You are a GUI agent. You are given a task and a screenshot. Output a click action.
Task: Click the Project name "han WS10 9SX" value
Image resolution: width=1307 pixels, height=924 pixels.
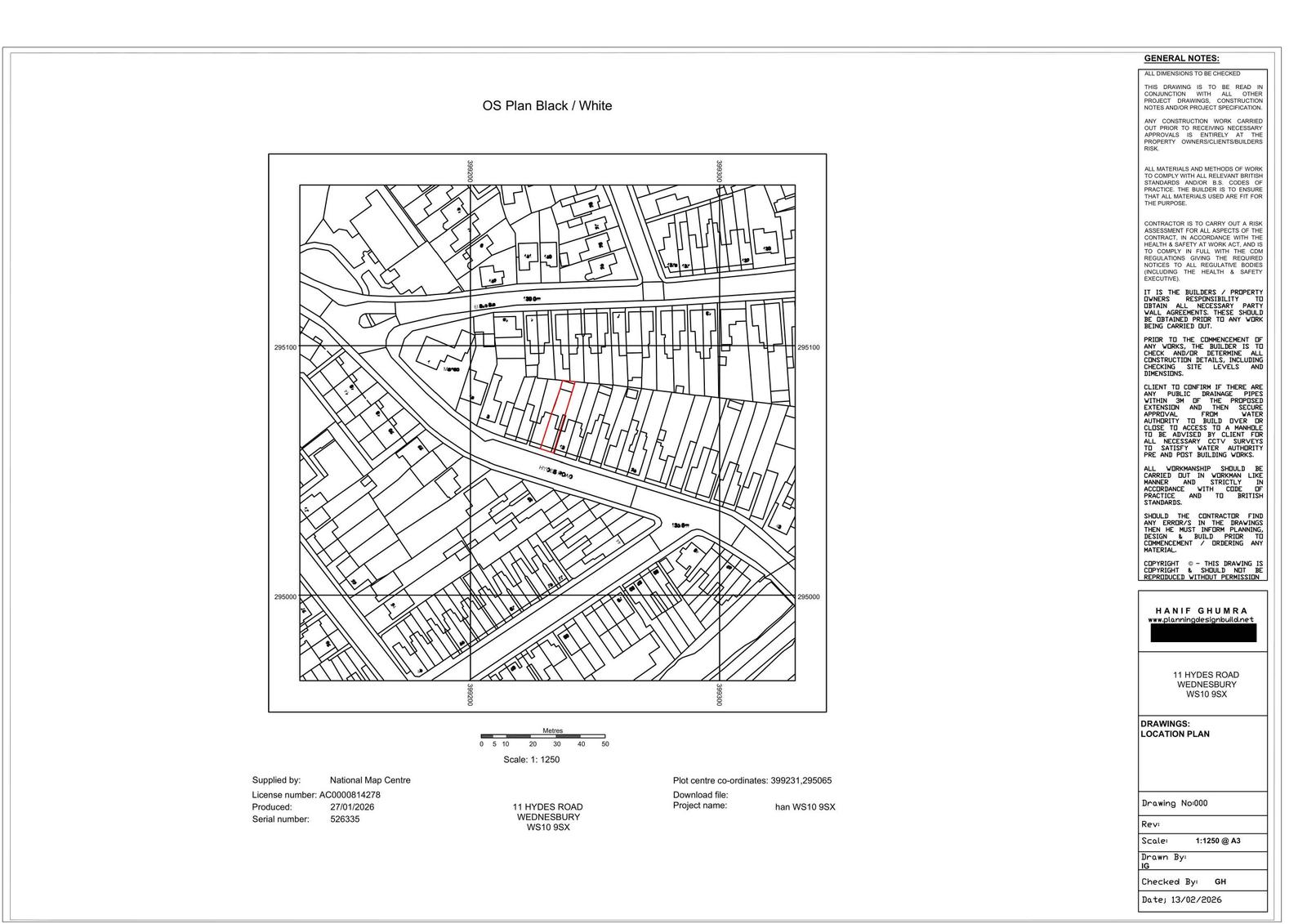pos(805,807)
